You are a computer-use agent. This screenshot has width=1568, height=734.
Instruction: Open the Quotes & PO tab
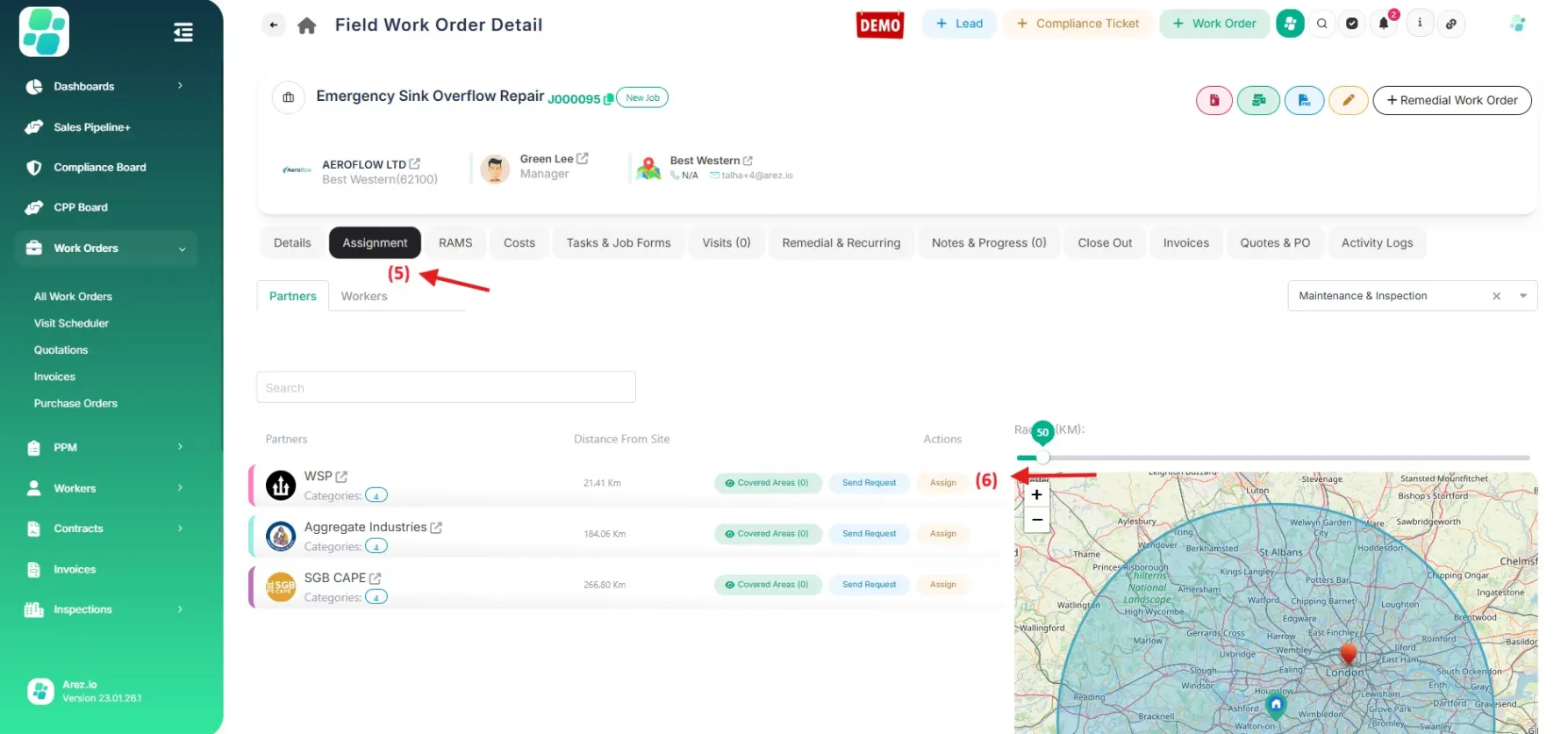coord(1275,243)
